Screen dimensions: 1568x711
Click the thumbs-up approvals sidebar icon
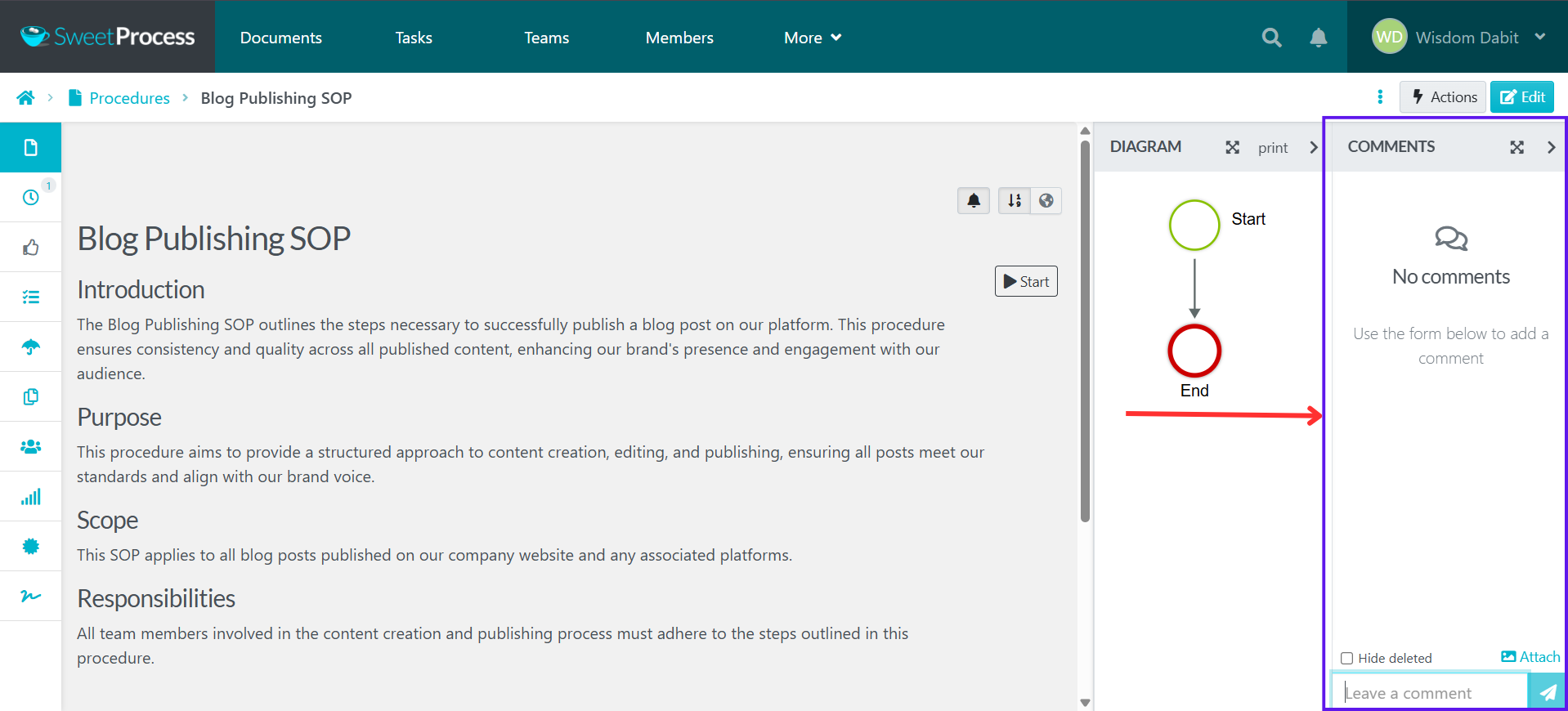pos(30,248)
